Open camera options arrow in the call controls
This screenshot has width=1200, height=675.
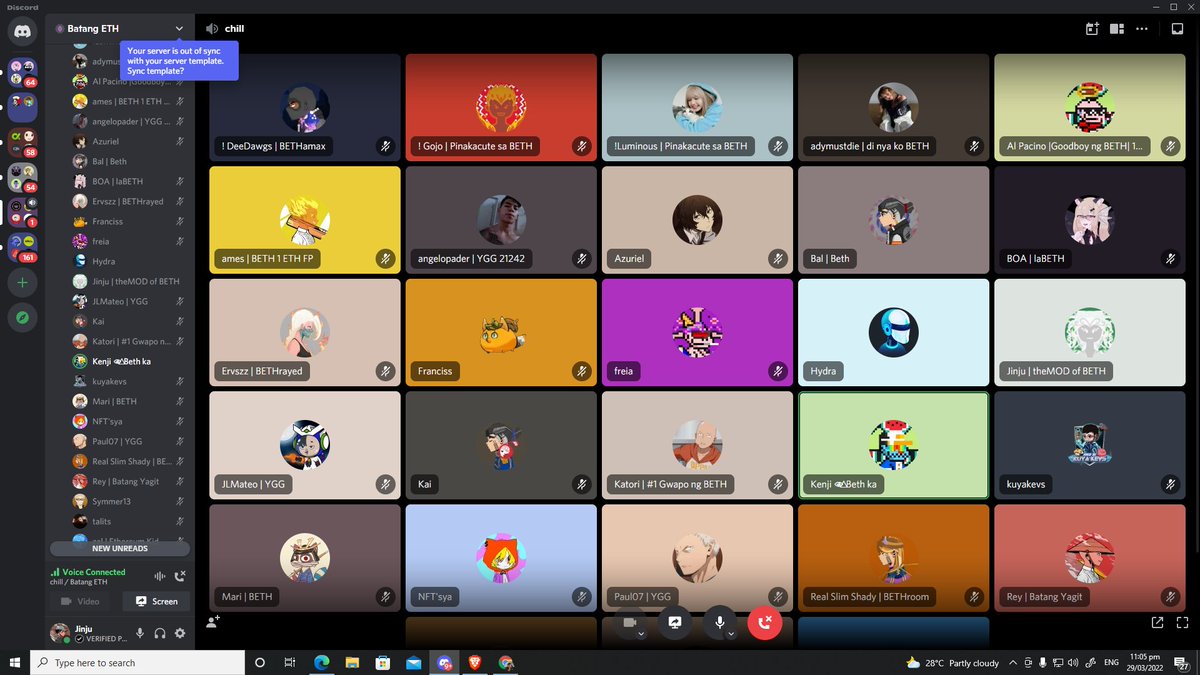[641, 634]
